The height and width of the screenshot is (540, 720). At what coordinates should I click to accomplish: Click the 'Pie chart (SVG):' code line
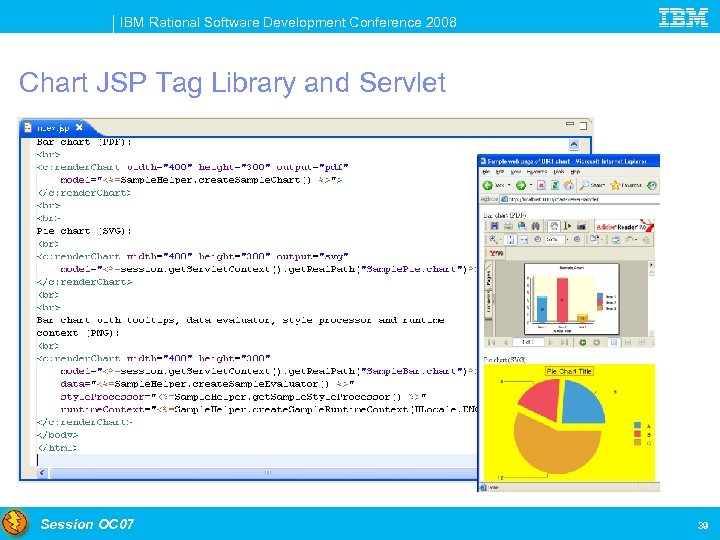pos(84,231)
